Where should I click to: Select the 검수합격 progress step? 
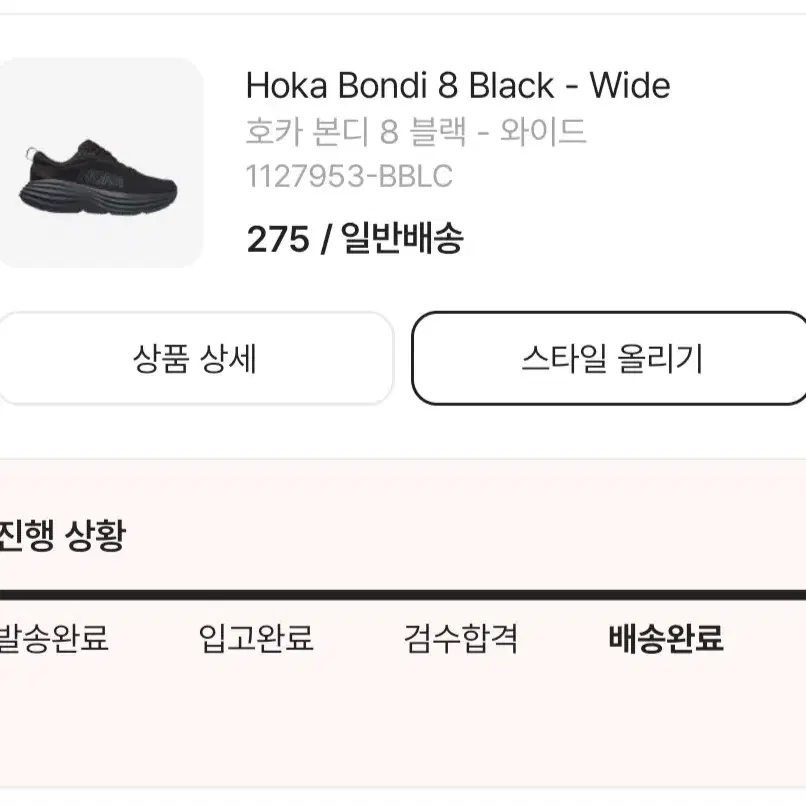461,639
